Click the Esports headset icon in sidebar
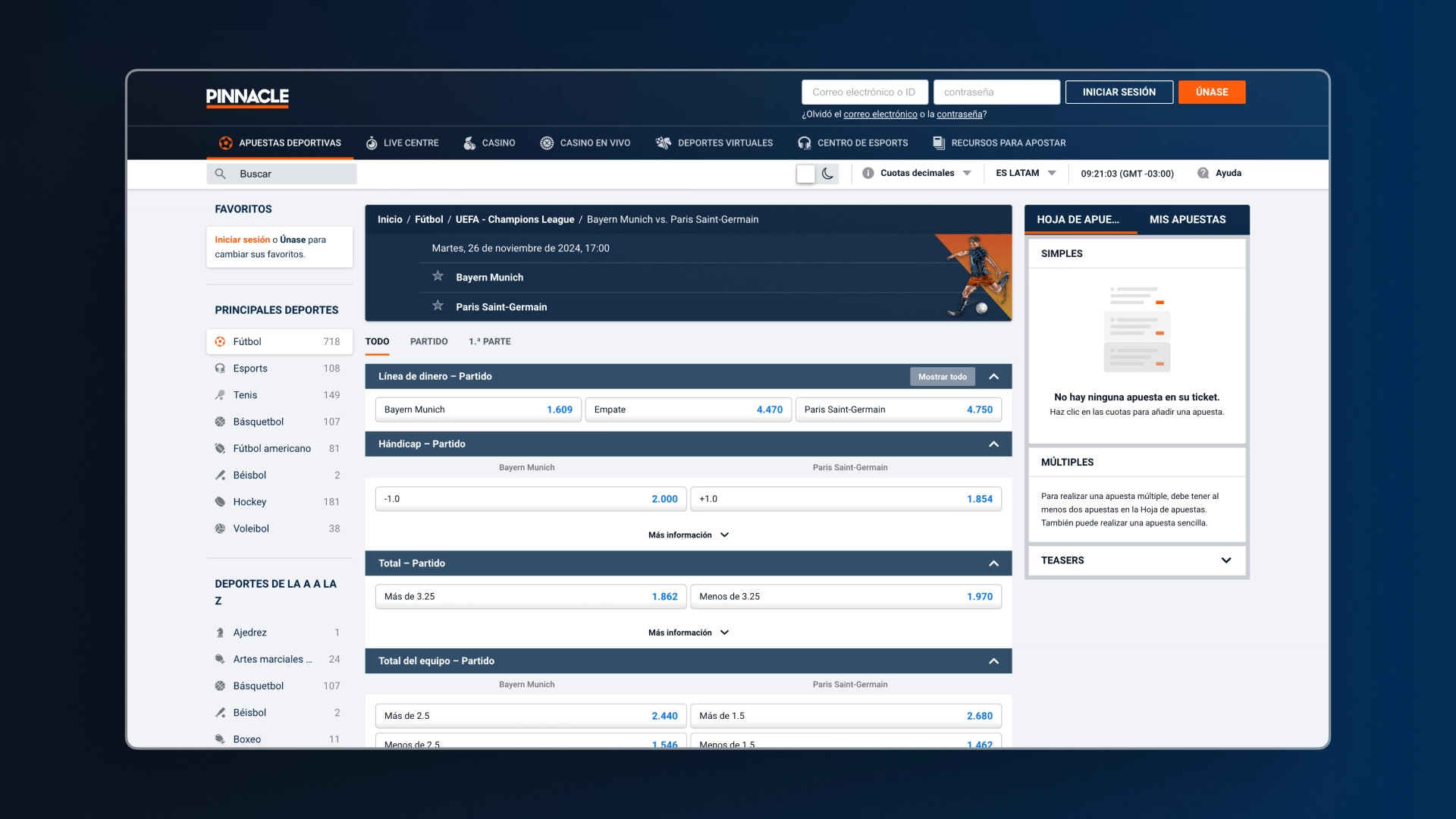1456x819 pixels. coord(220,369)
